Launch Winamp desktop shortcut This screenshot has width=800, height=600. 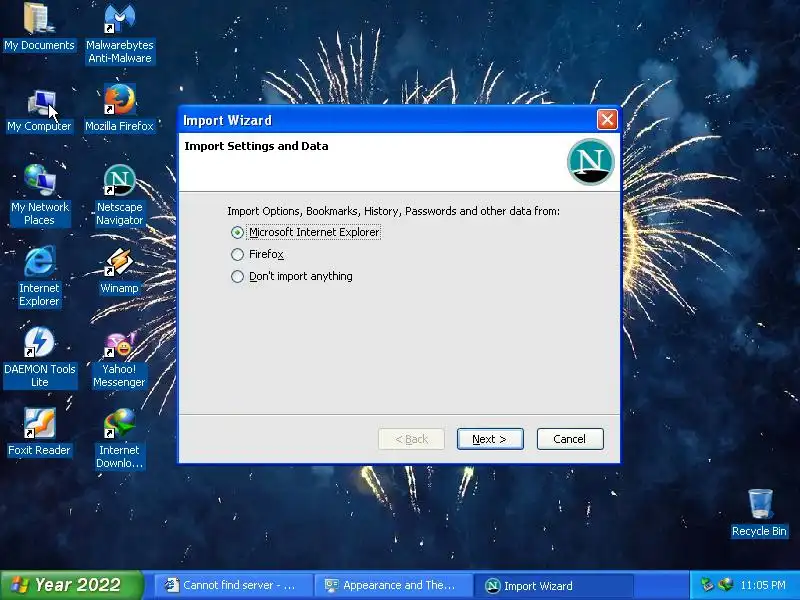[x=119, y=270]
